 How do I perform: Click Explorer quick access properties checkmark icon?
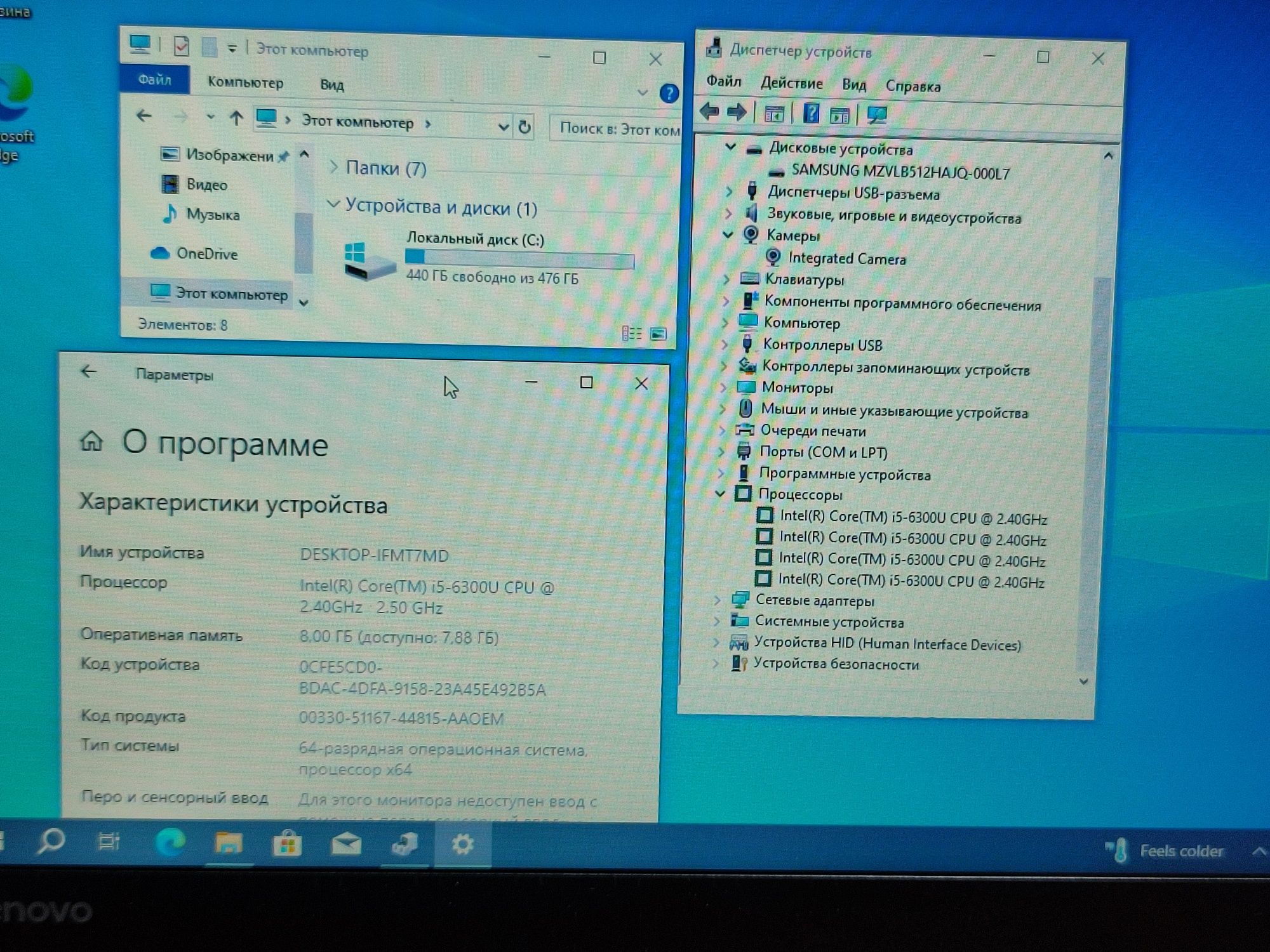click(181, 46)
